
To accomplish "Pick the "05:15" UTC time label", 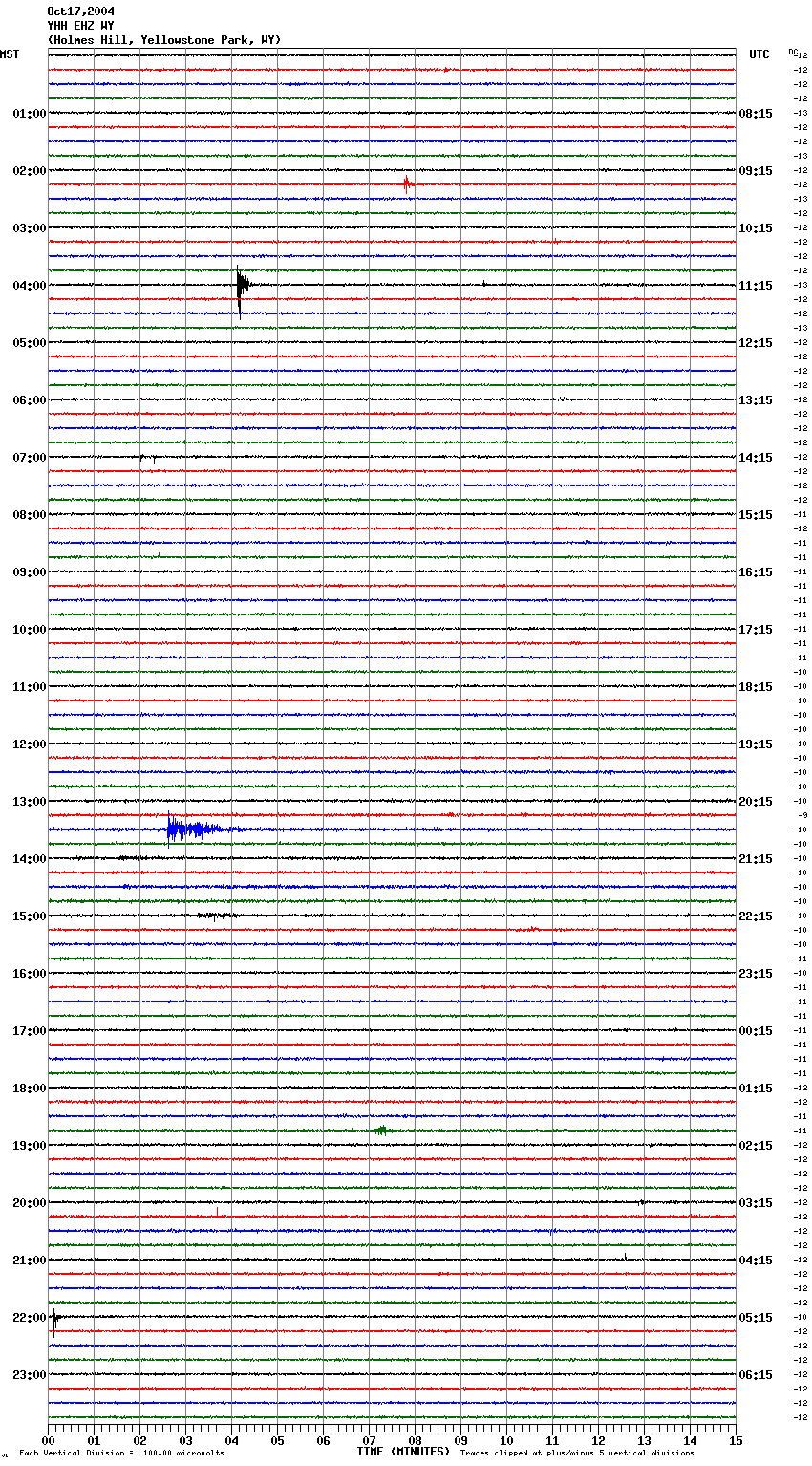I will [x=756, y=1318].
